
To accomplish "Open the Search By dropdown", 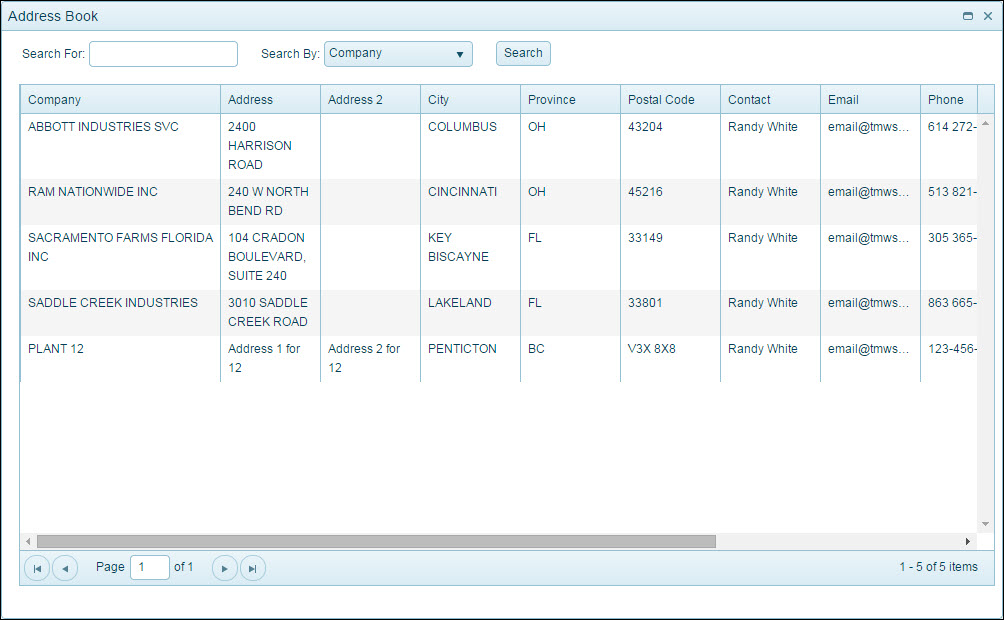I will point(398,54).
